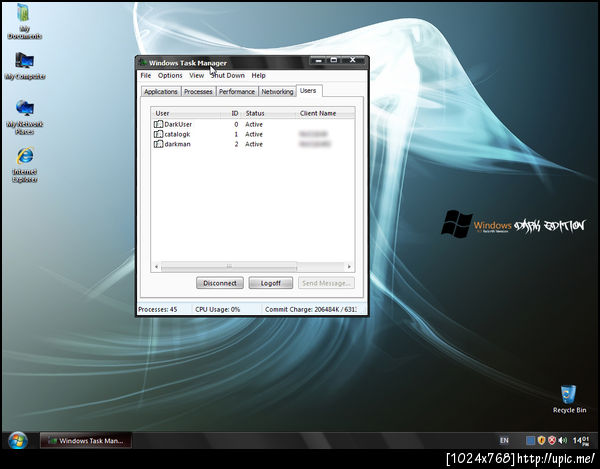The height and width of the screenshot is (469, 600).
Task: Click the taskbar clock
Action: click(x=581, y=441)
